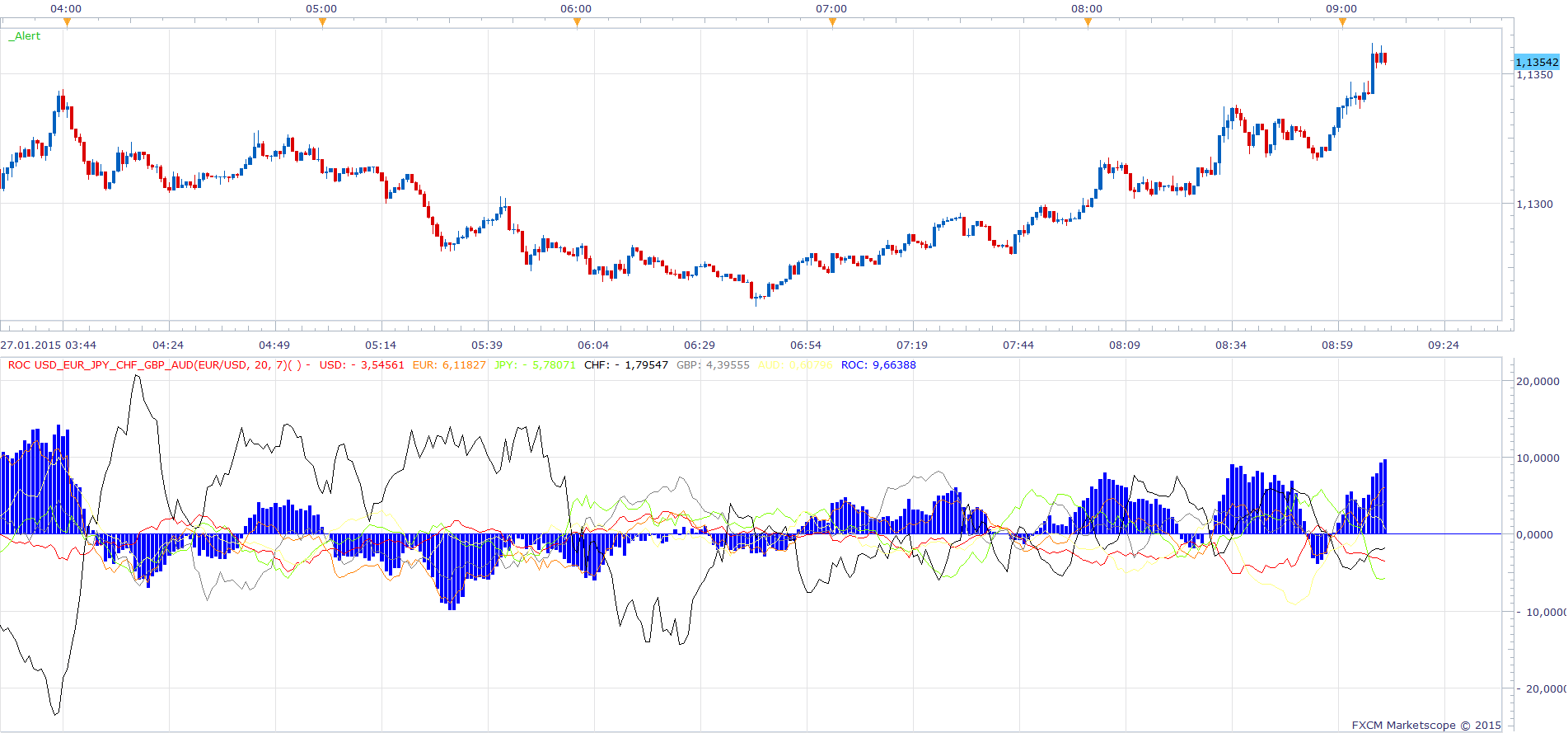Click the latest candlestick on price chart

tap(1385, 58)
